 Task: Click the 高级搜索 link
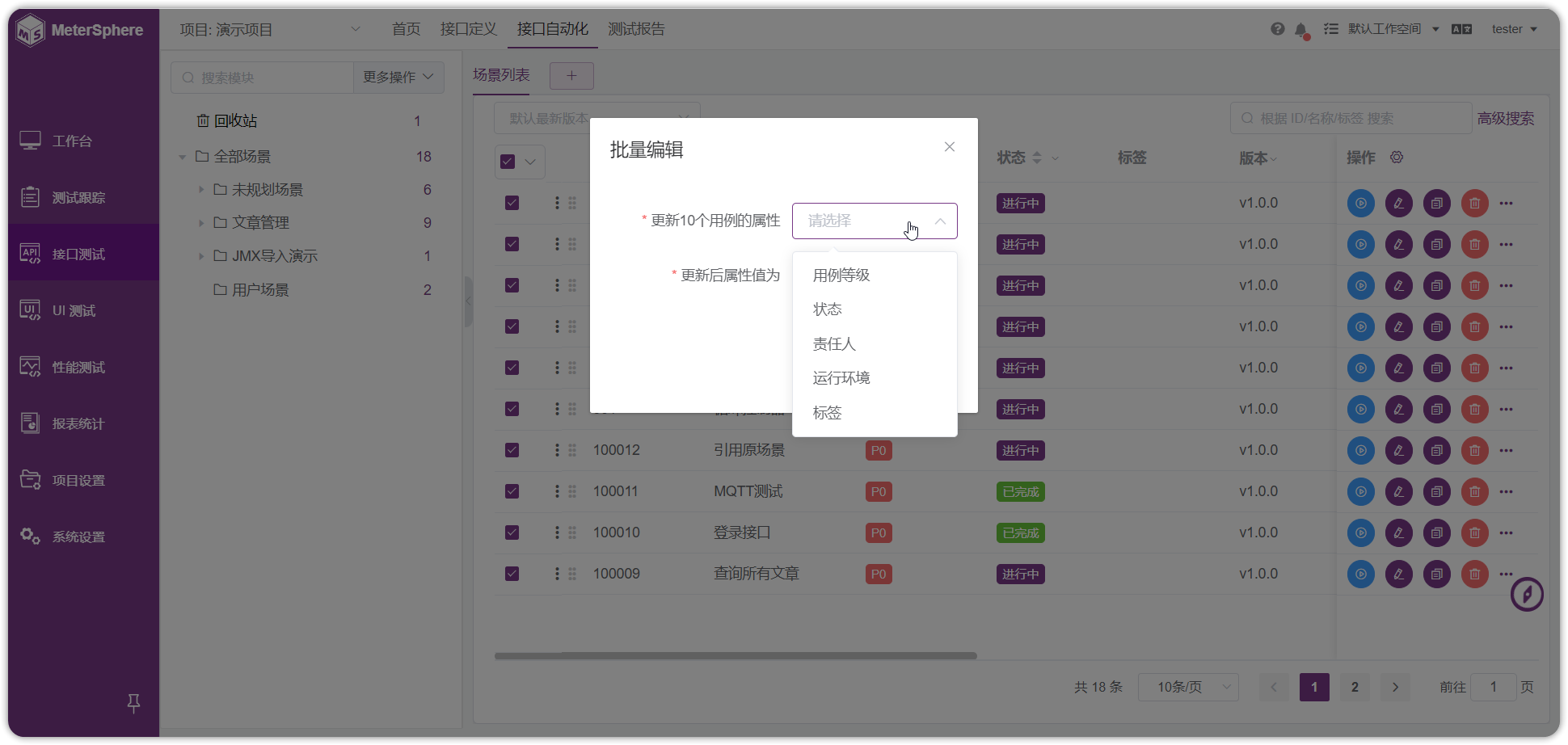tap(1506, 119)
